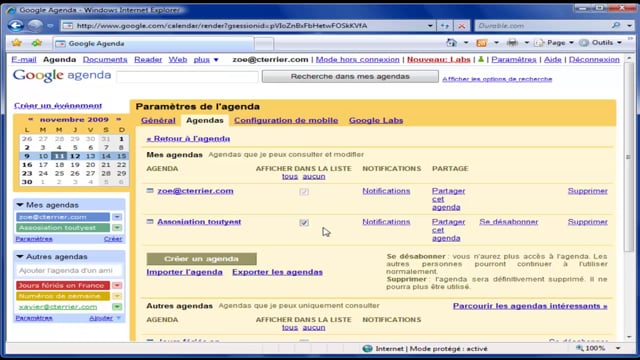Click the Créer un agenda button

point(201,259)
